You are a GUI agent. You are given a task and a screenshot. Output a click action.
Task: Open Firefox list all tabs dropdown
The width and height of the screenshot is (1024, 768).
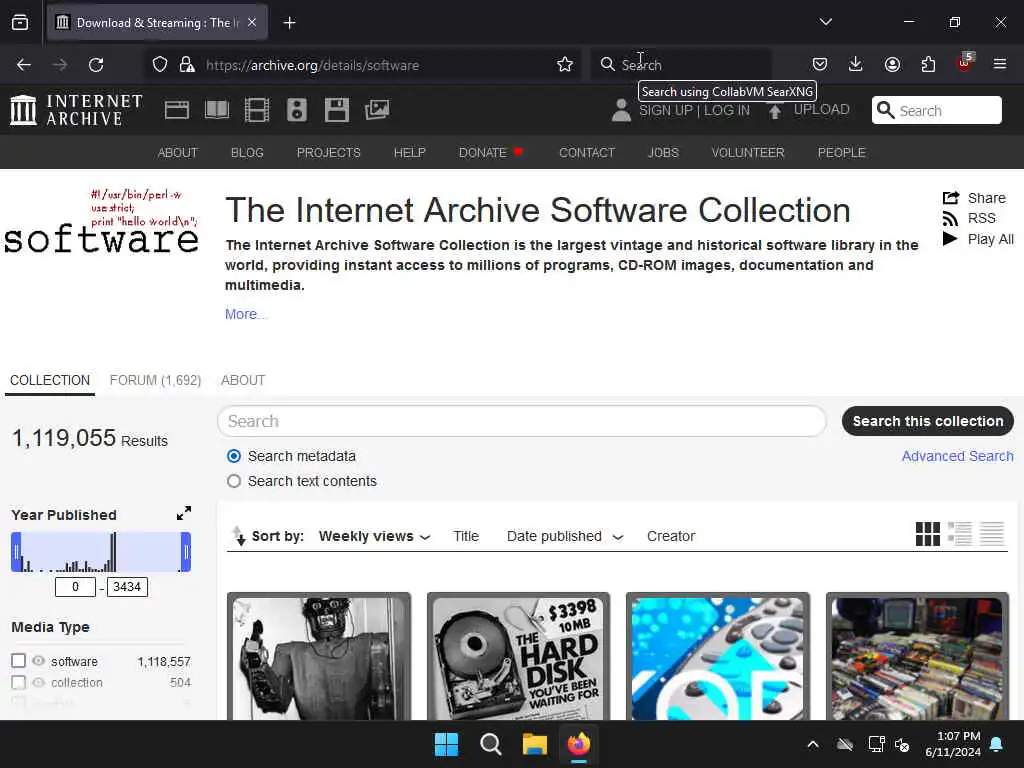pyautogui.click(x=825, y=22)
